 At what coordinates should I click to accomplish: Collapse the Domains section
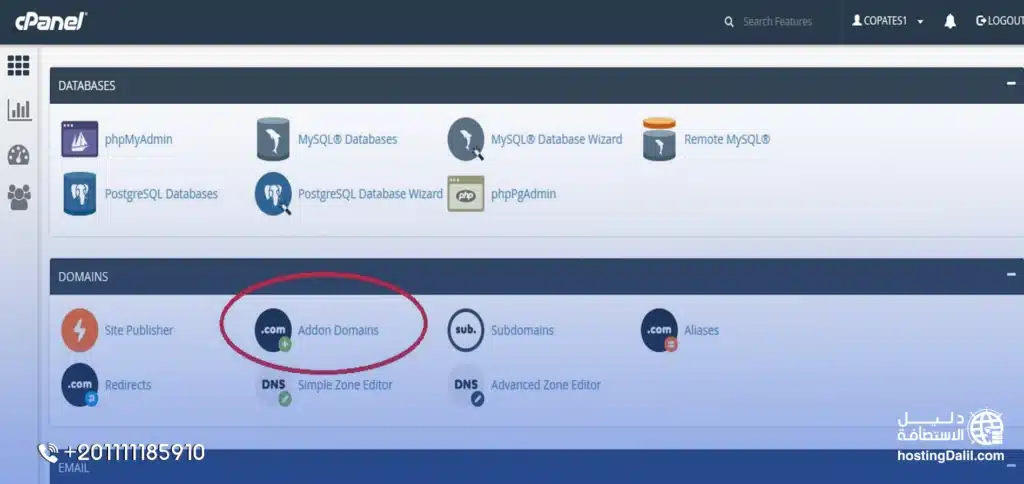pos(1011,276)
